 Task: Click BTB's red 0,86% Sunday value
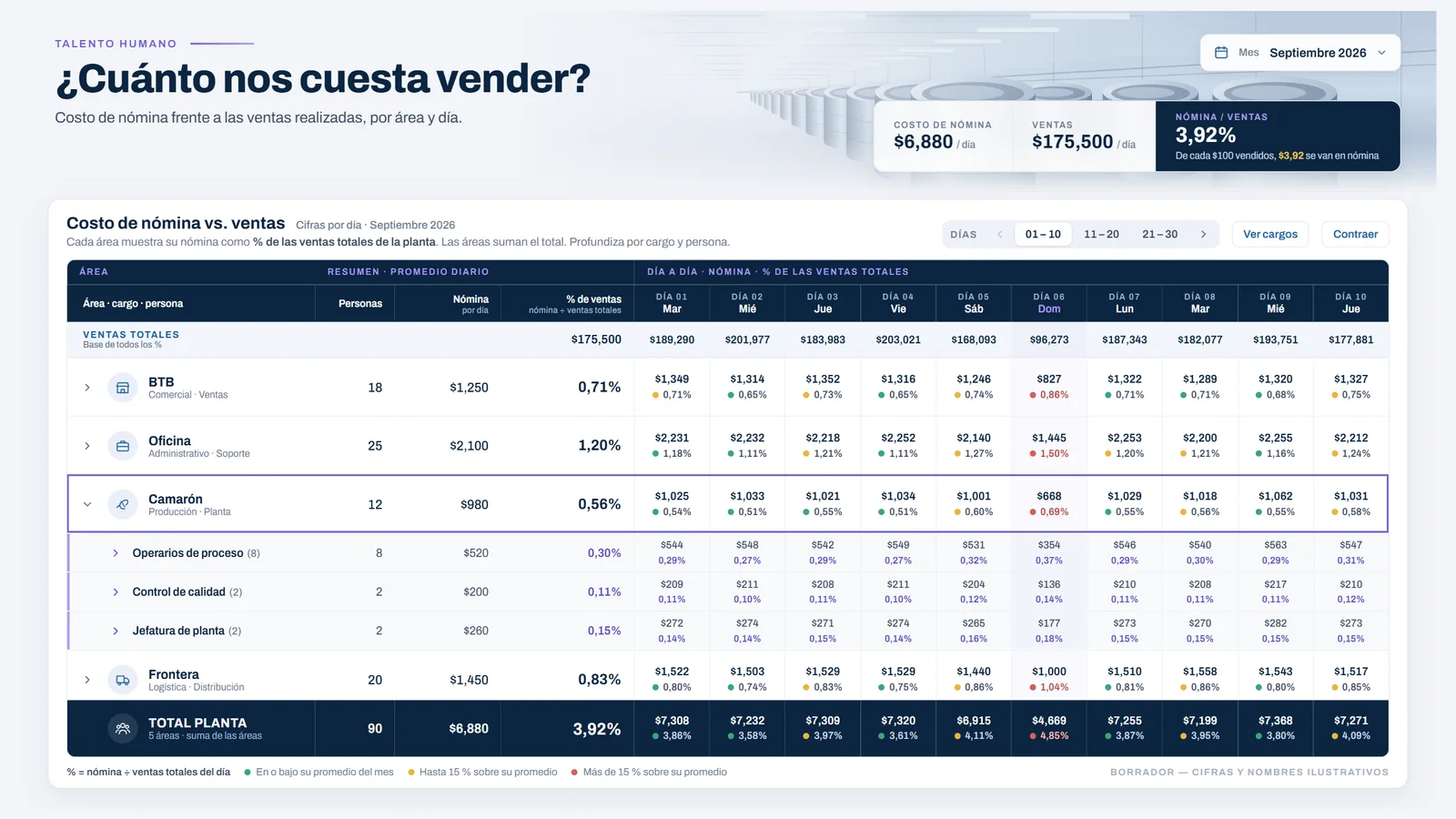[x=1049, y=395]
